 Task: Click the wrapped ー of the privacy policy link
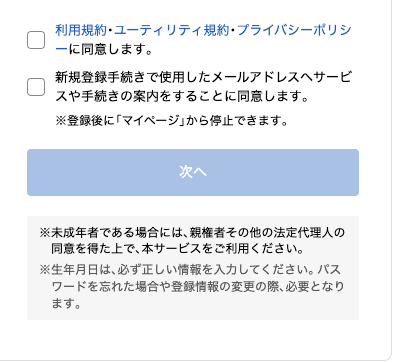click(x=61, y=49)
